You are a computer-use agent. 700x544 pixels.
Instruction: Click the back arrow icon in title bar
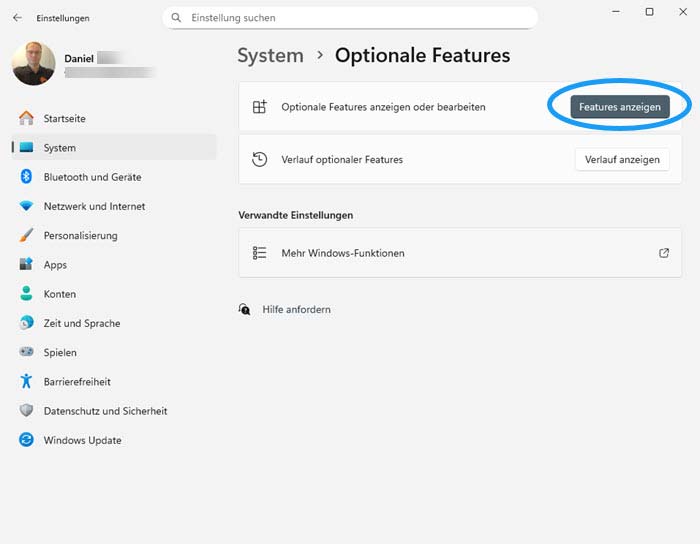(x=17, y=18)
